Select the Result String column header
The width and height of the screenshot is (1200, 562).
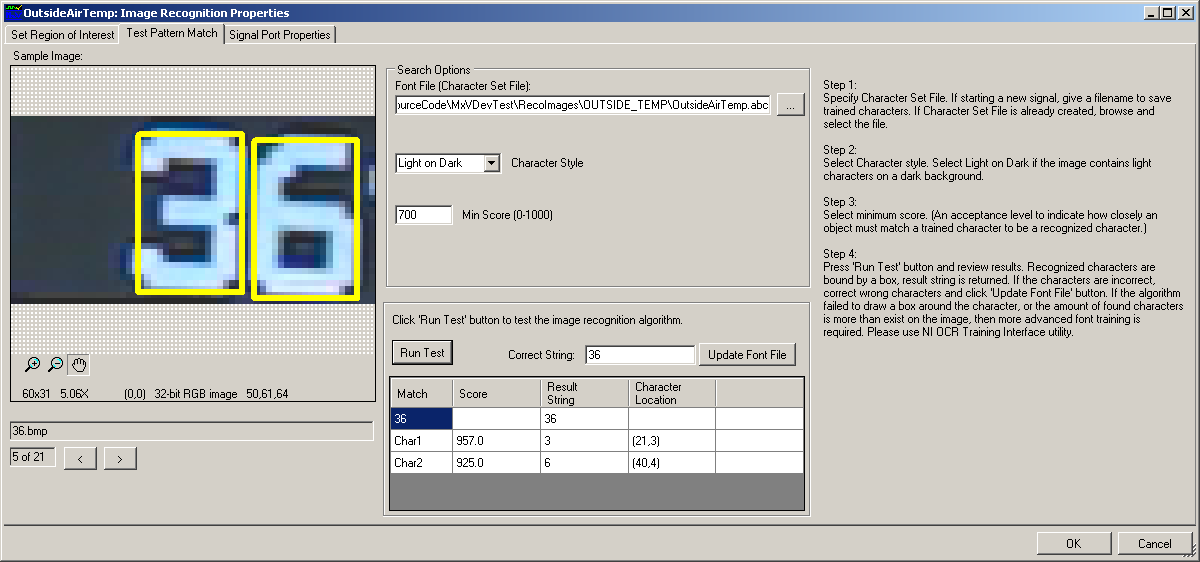[584, 393]
